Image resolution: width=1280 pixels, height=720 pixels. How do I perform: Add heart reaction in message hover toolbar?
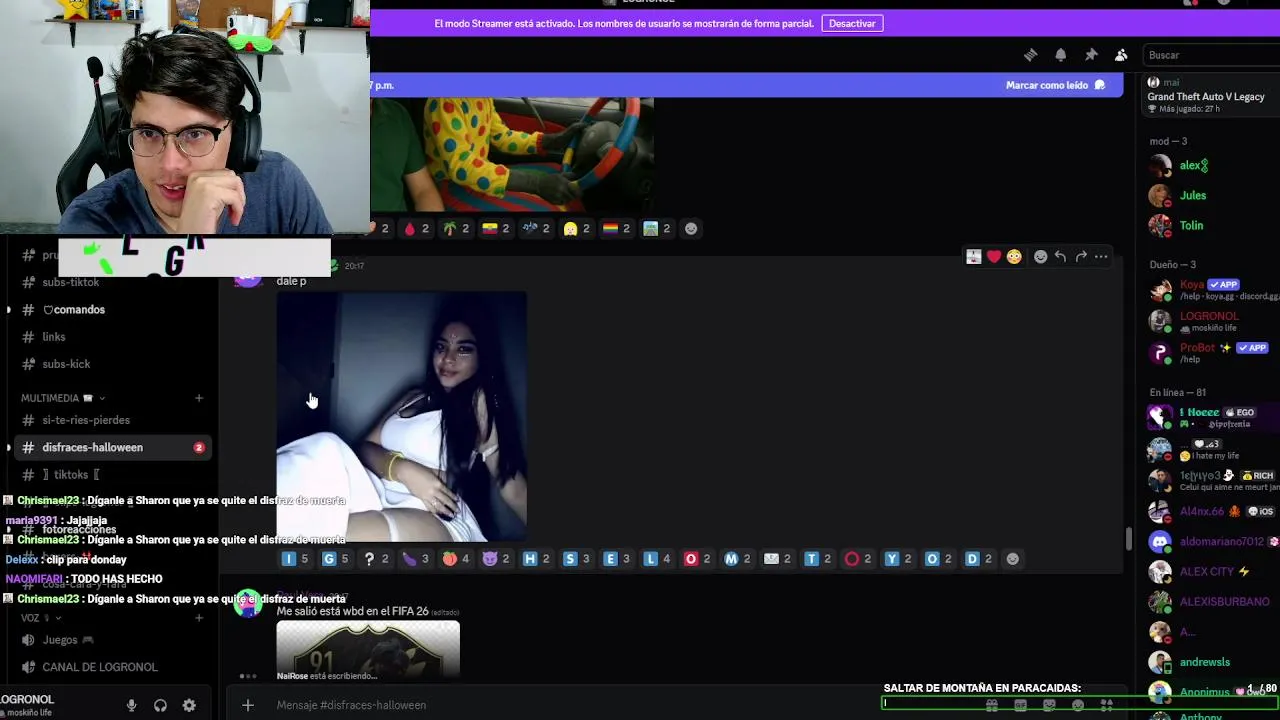994,257
